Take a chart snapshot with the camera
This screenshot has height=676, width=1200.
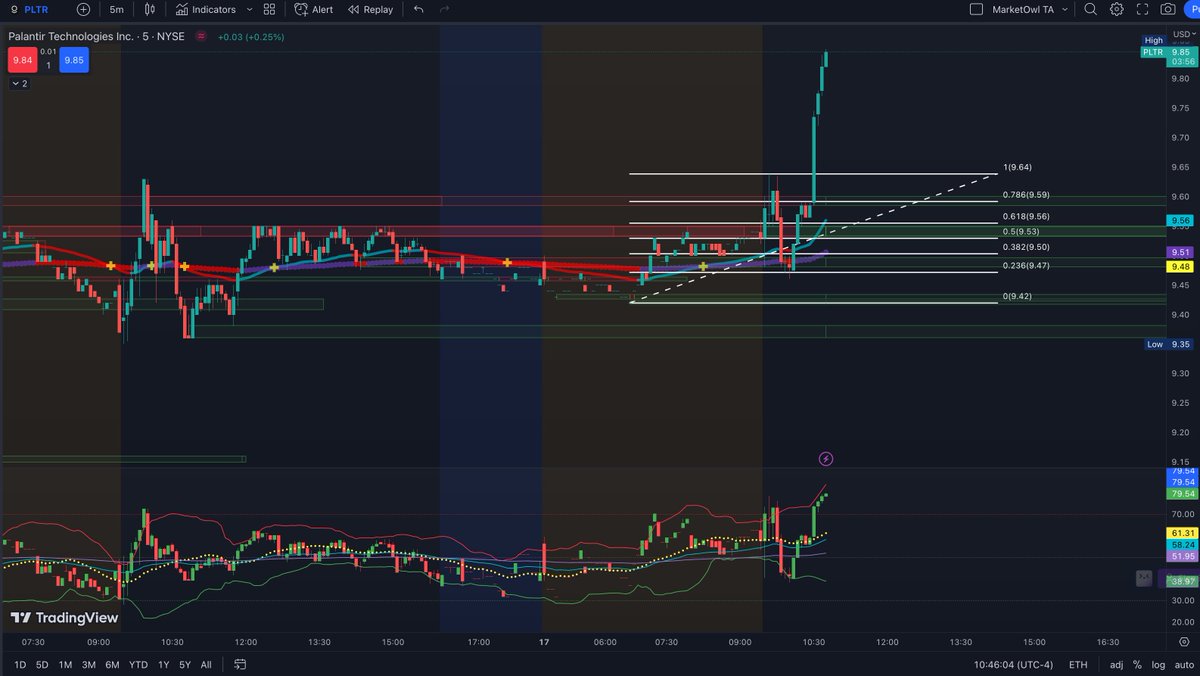[1168, 9]
